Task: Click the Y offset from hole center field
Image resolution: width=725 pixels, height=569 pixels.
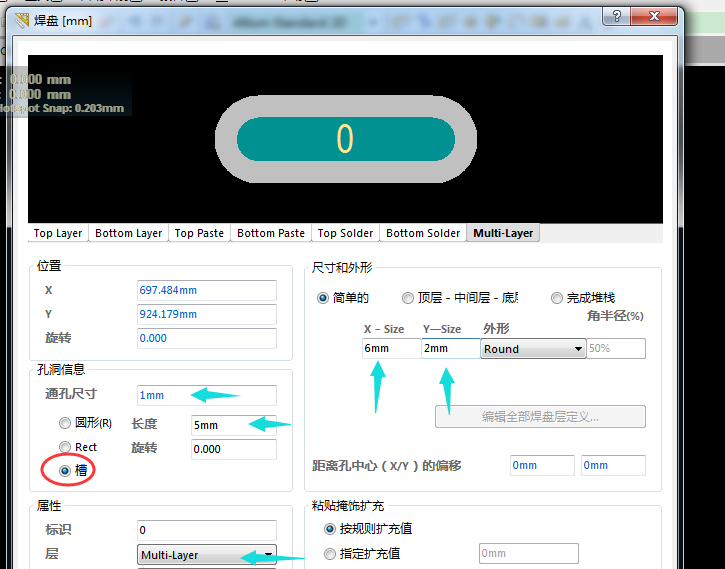Action: point(613,465)
